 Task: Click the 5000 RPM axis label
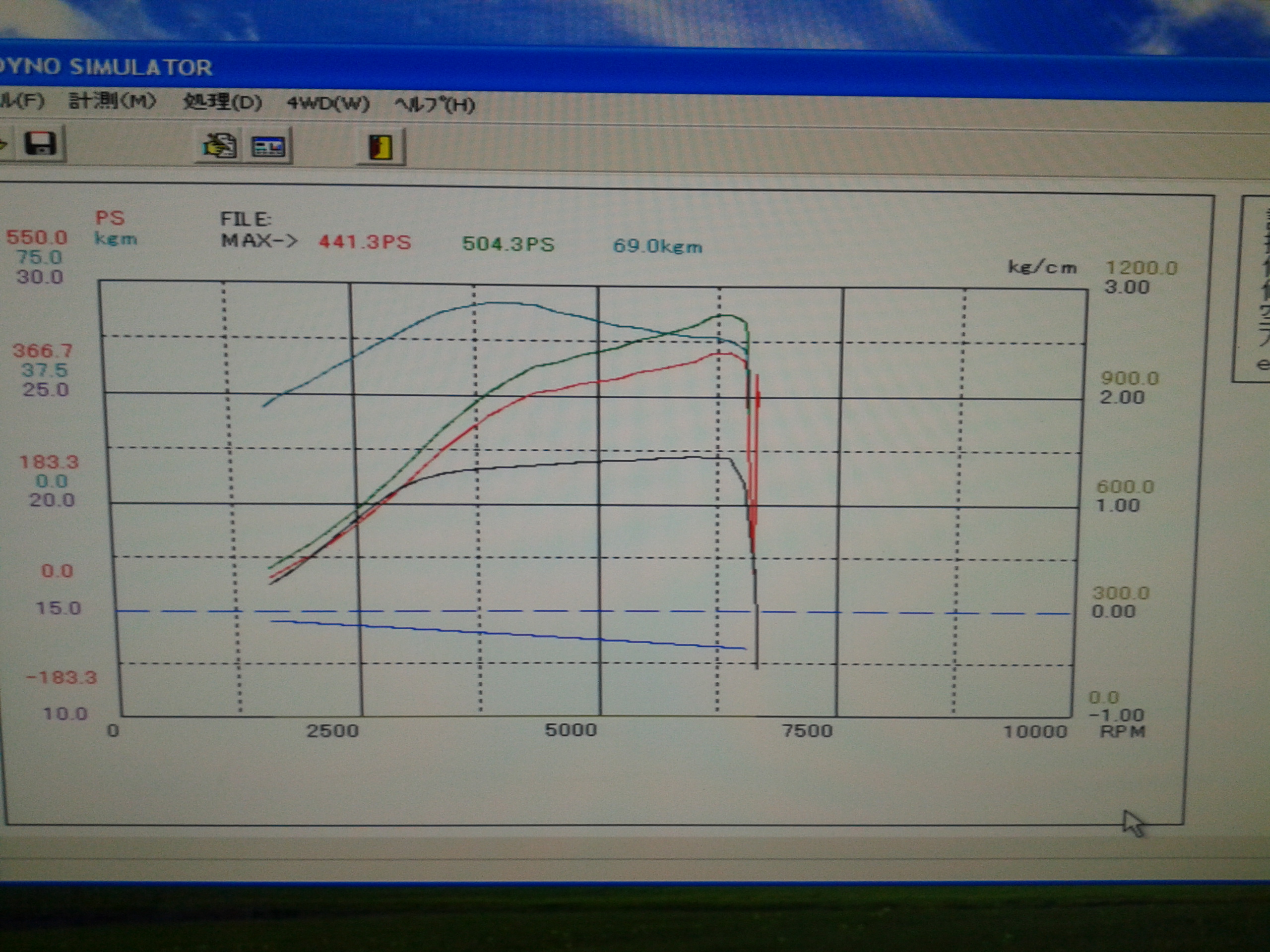coord(571,729)
